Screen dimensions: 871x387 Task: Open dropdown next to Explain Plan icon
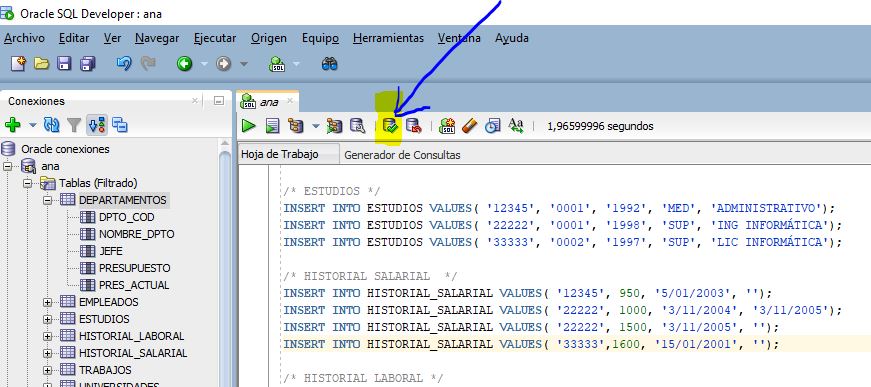(x=316, y=127)
